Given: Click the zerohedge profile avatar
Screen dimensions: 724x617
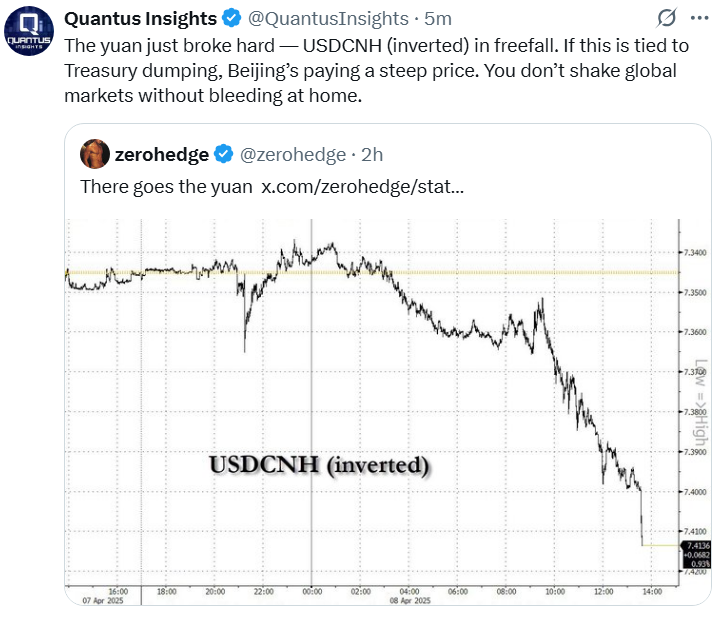Looking at the screenshot, I should pos(95,154).
